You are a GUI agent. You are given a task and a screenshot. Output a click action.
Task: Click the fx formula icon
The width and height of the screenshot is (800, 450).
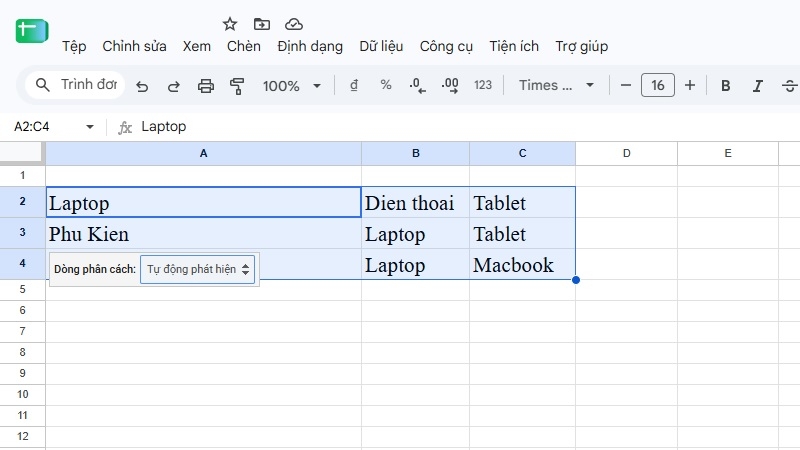pos(125,127)
